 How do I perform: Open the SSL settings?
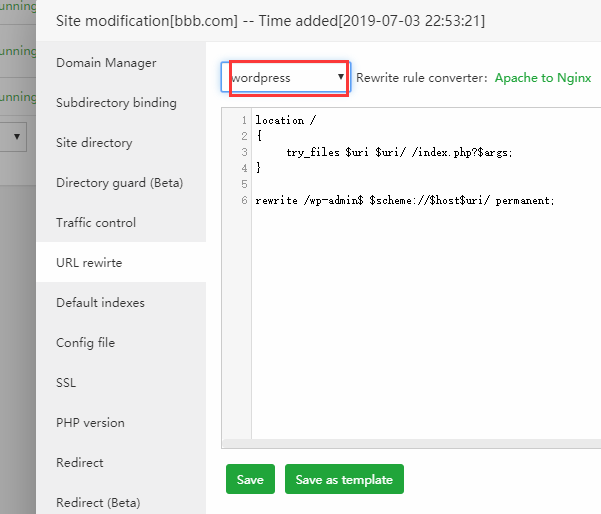pos(66,383)
